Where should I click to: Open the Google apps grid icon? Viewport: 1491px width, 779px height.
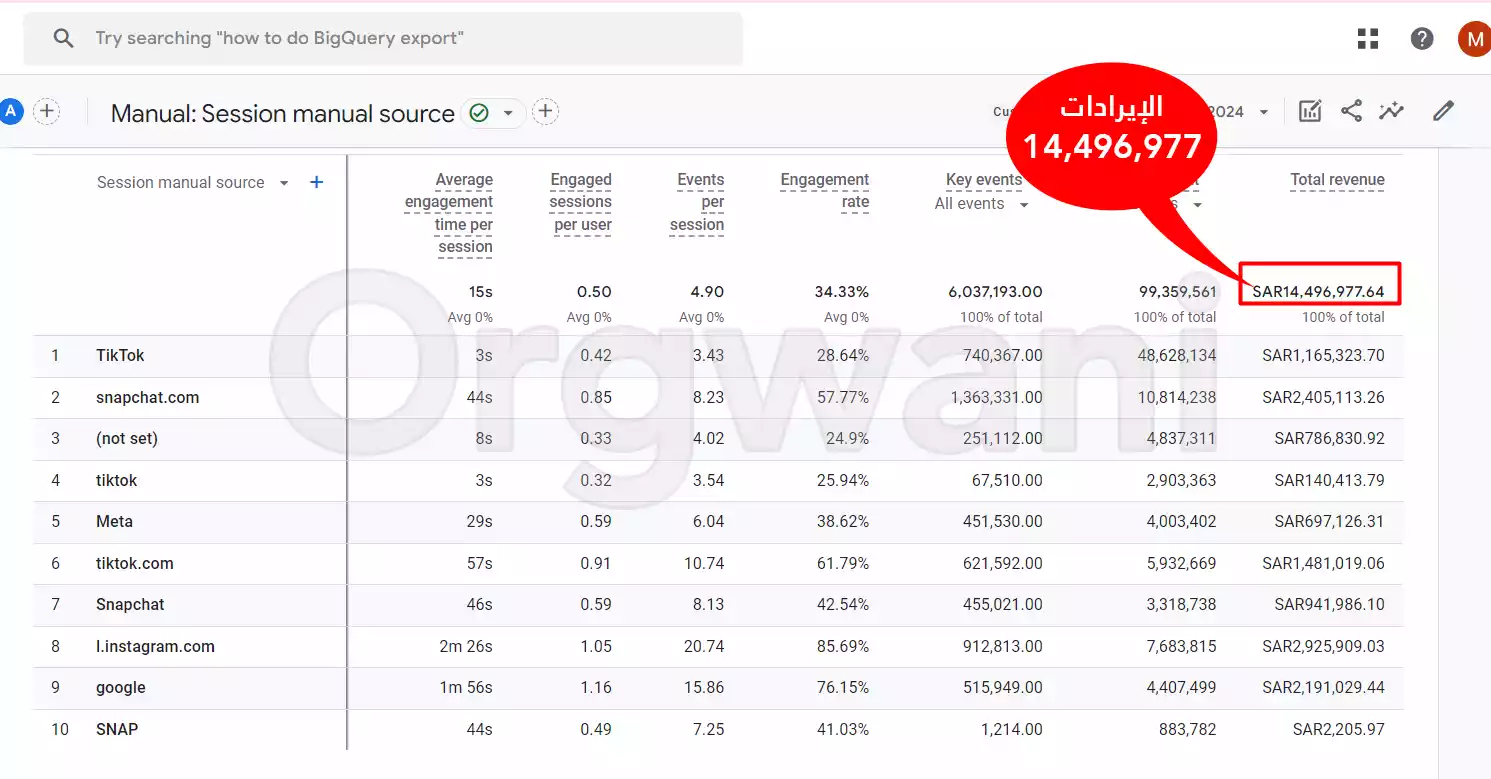[x=1367, y=39]
